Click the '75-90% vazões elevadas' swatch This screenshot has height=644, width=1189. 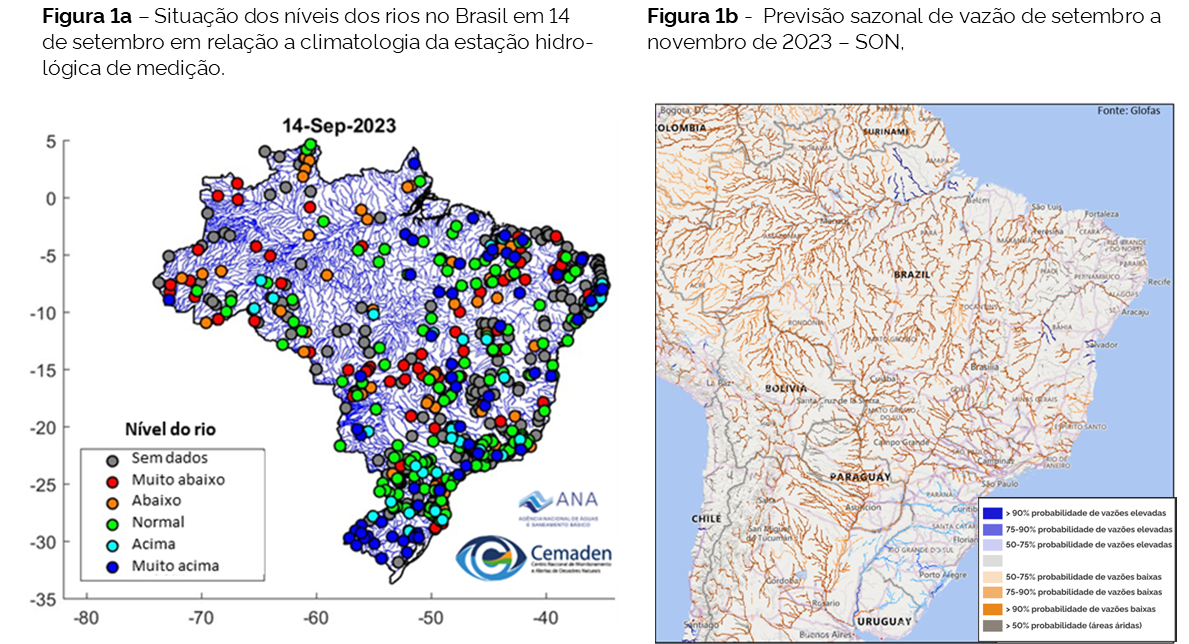(x=992, y=529)
